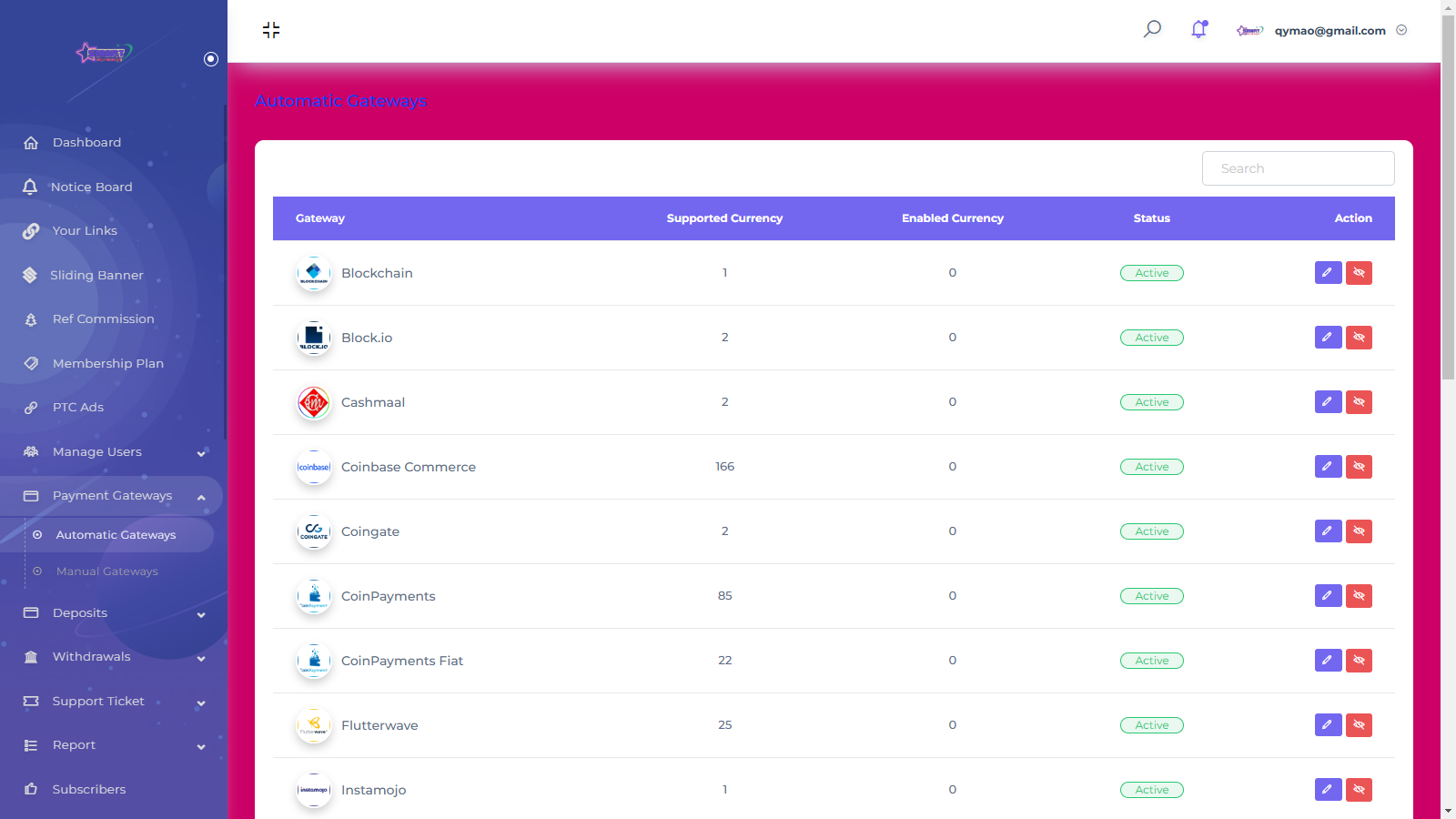Image resolution: width=1456 pixels, height=819 pixels.
Task: Open the notifications bell icon
Action: point(1198,29)
